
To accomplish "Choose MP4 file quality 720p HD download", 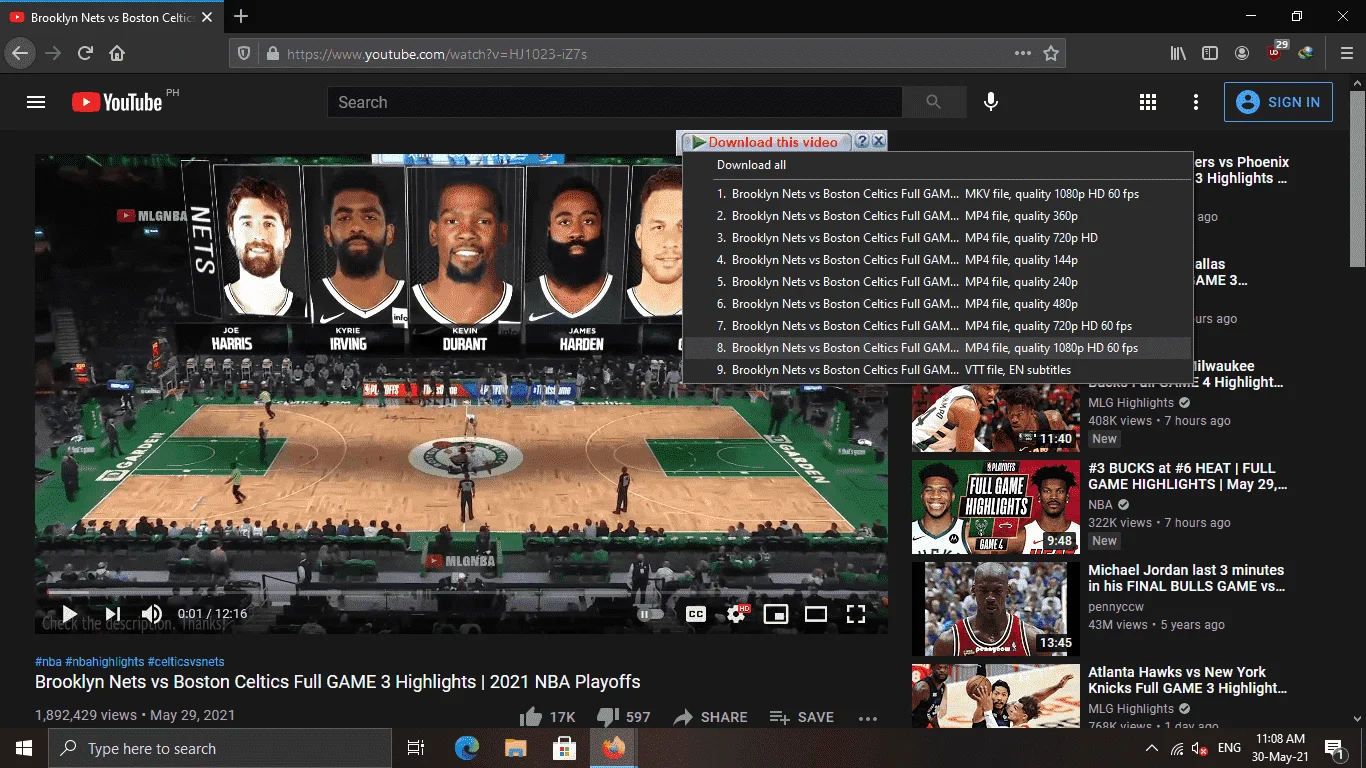I will [938, 238].
